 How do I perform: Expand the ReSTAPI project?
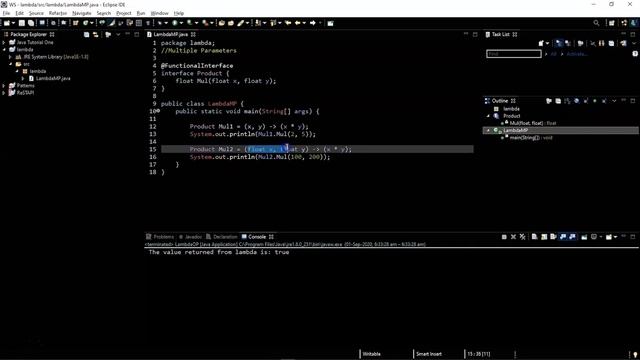tap(4, 93)
